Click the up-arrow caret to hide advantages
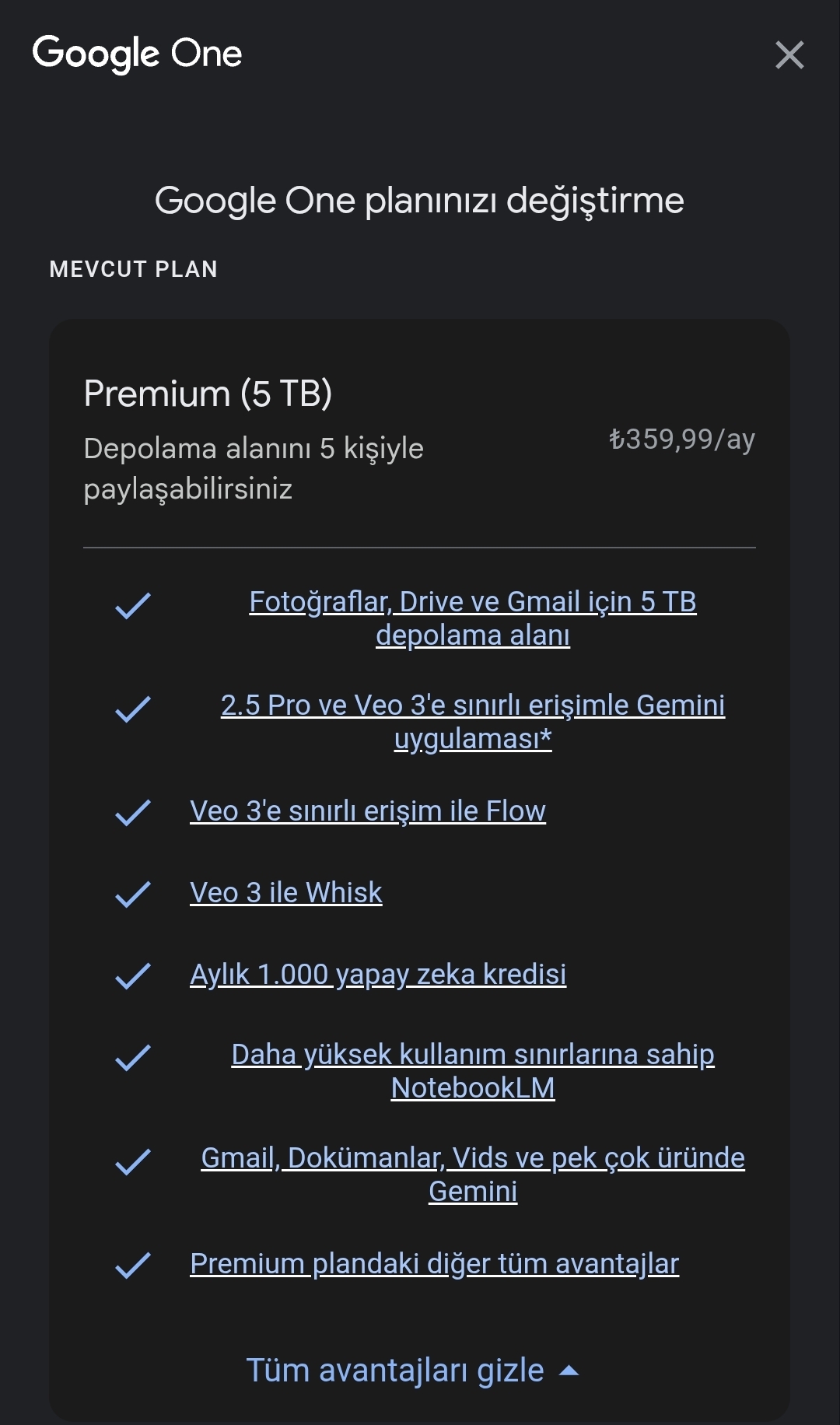 [x=569, y=1371]
